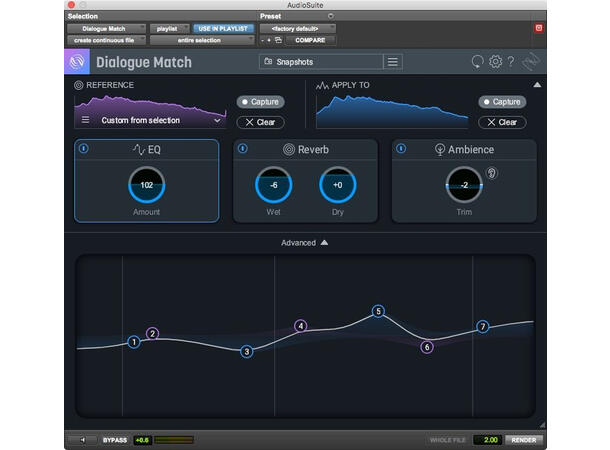
Task: Select EQ node 5
Action: coord(378,311)
